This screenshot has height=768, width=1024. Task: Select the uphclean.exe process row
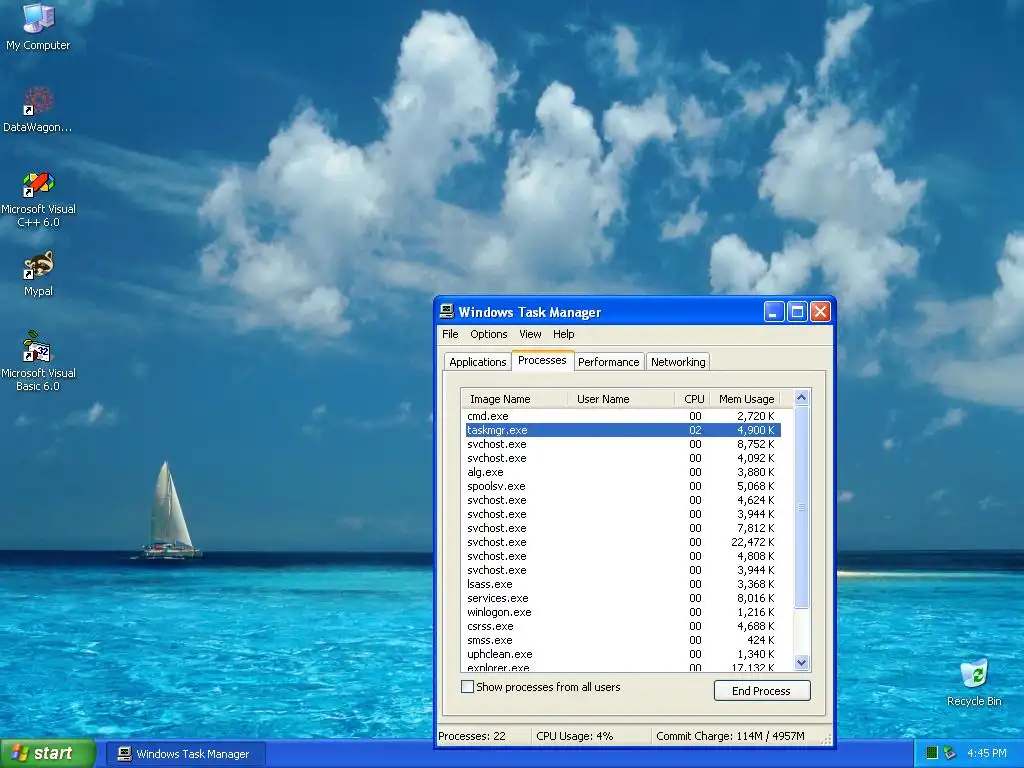623,654
